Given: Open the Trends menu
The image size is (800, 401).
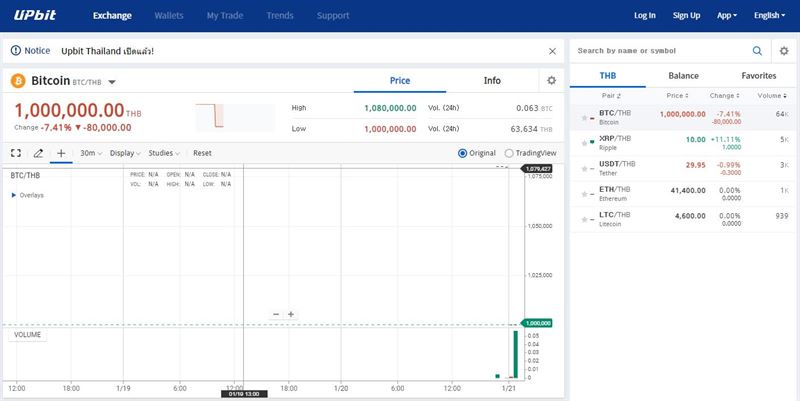Looking at the screenshot, I should (x=280, y=15).
